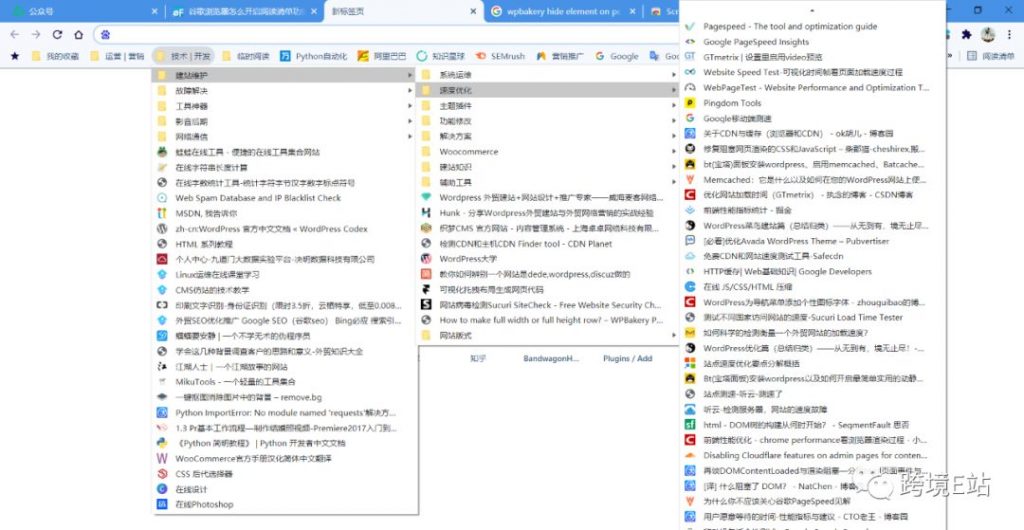
Task: Open How to make full width row bookmark
Action: click(x=548, y=320)
